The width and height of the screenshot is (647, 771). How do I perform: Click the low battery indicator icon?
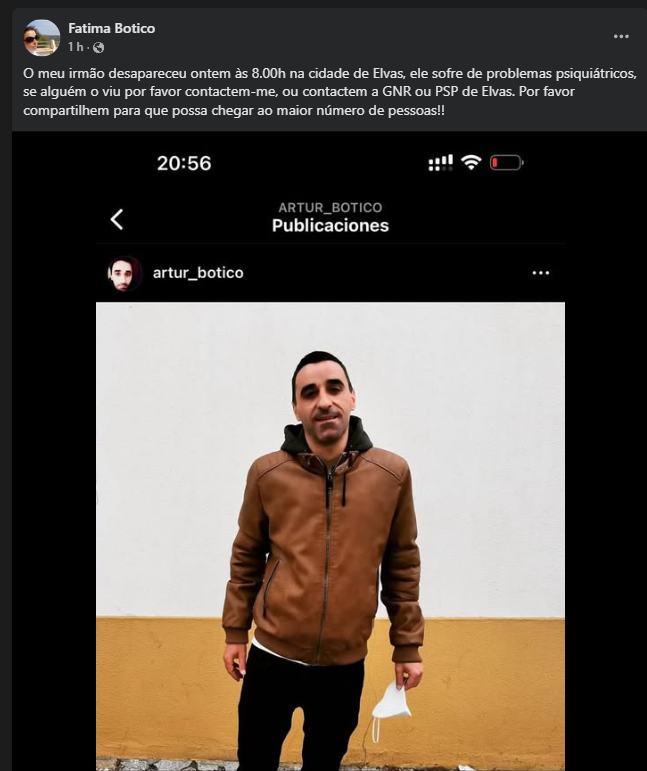click(506, 163)
